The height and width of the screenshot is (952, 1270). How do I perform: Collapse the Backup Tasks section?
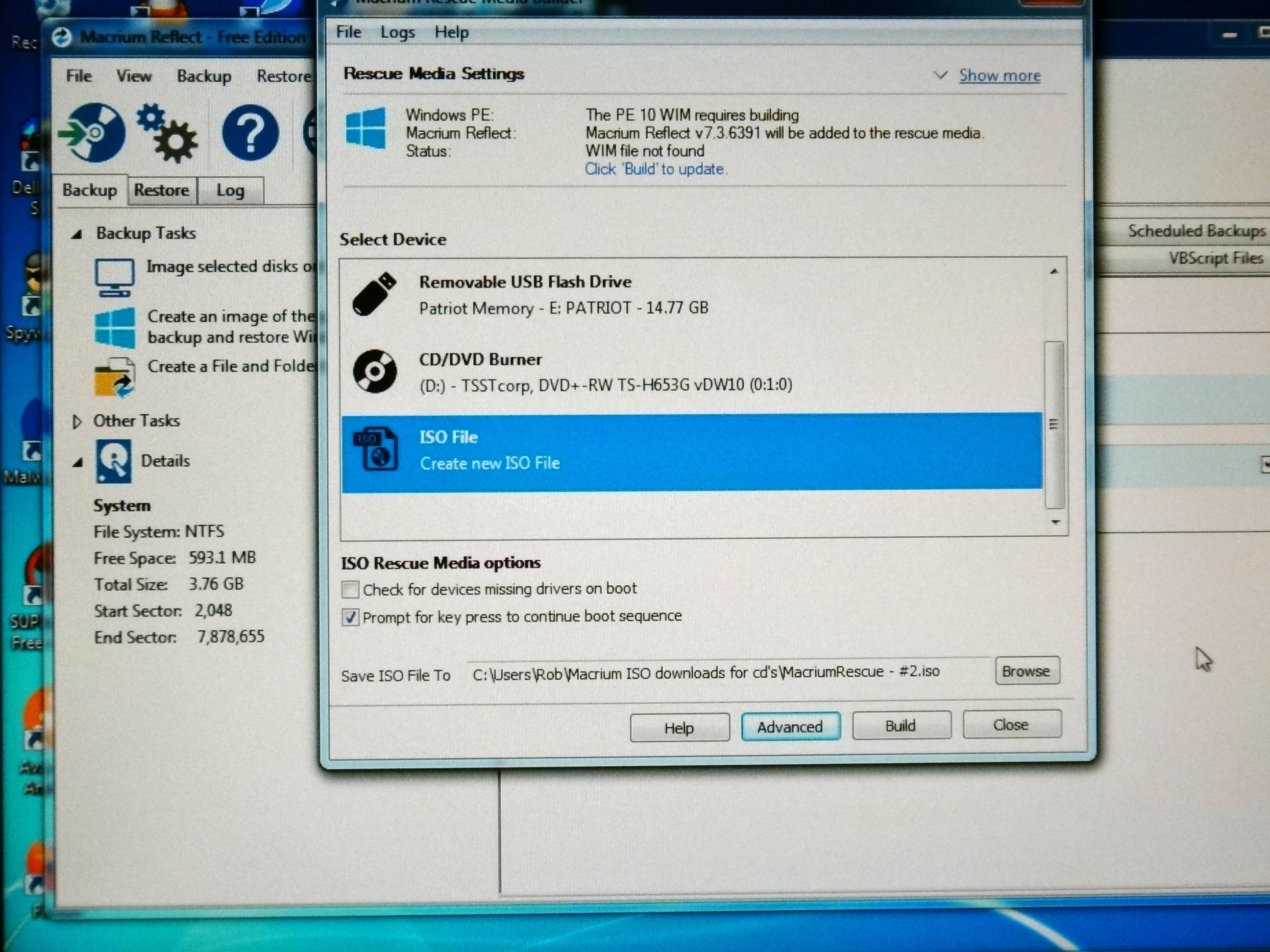[x=76, y=234]
